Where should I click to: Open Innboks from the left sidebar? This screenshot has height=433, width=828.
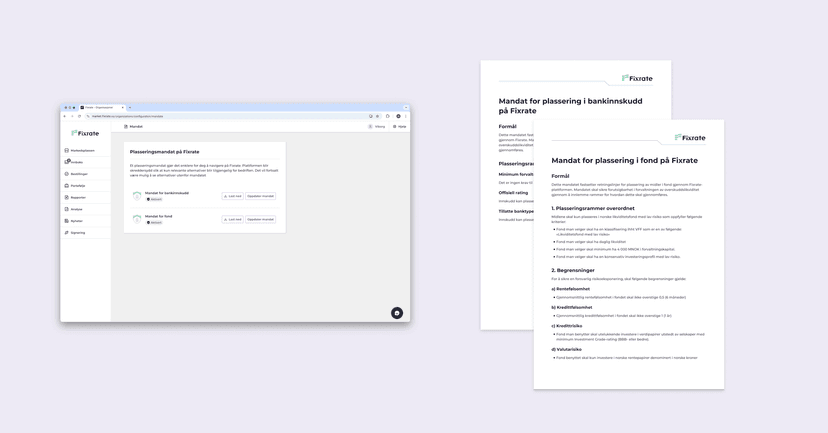[77, 162]
